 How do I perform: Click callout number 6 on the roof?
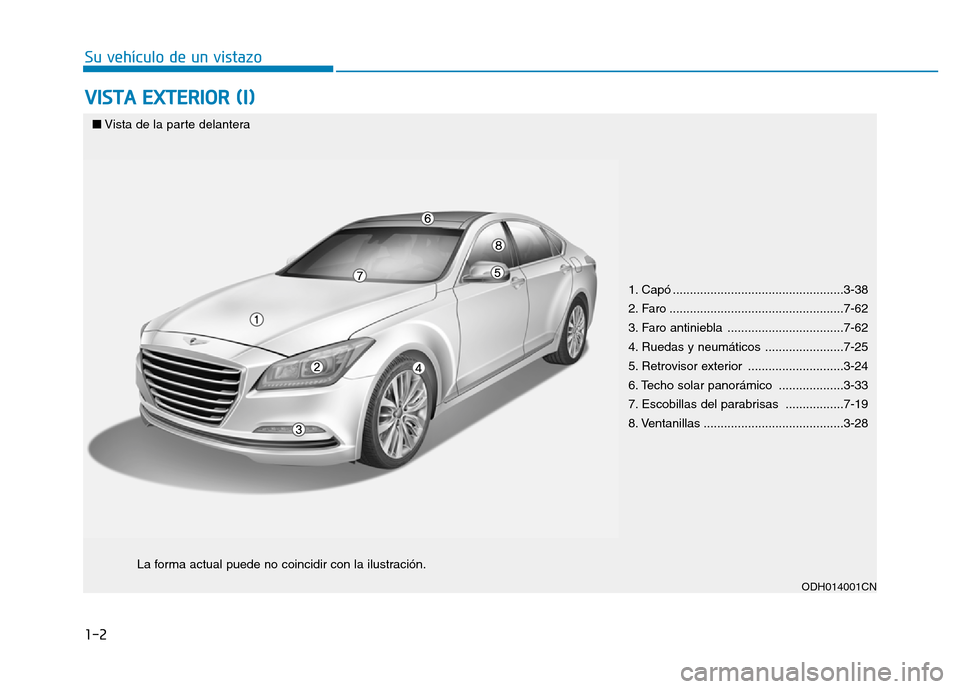tap(427, 219)
